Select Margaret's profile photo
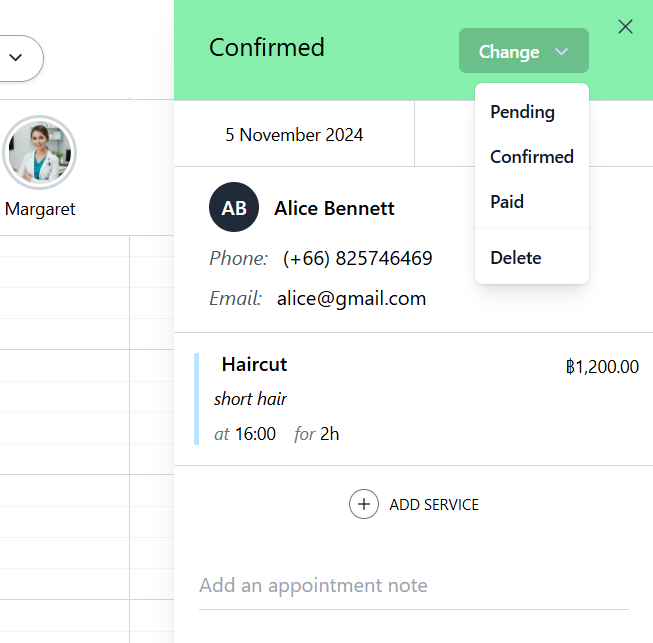 [x=40, y=153]
